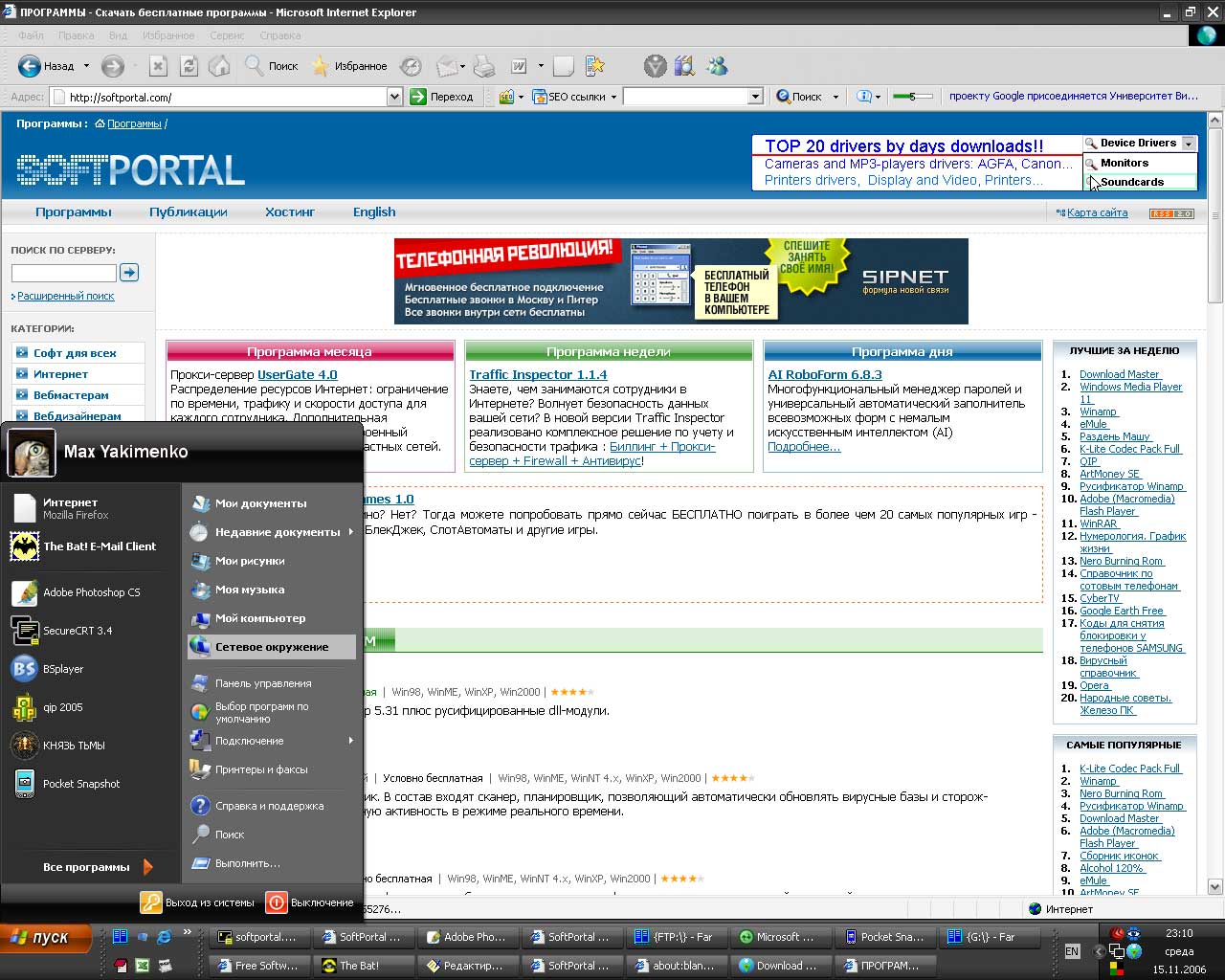Open Сетевое окружение in Start menu
The height and width of the screenshot is (980, 1225).
pyautogui.click(x=272, y=647)
